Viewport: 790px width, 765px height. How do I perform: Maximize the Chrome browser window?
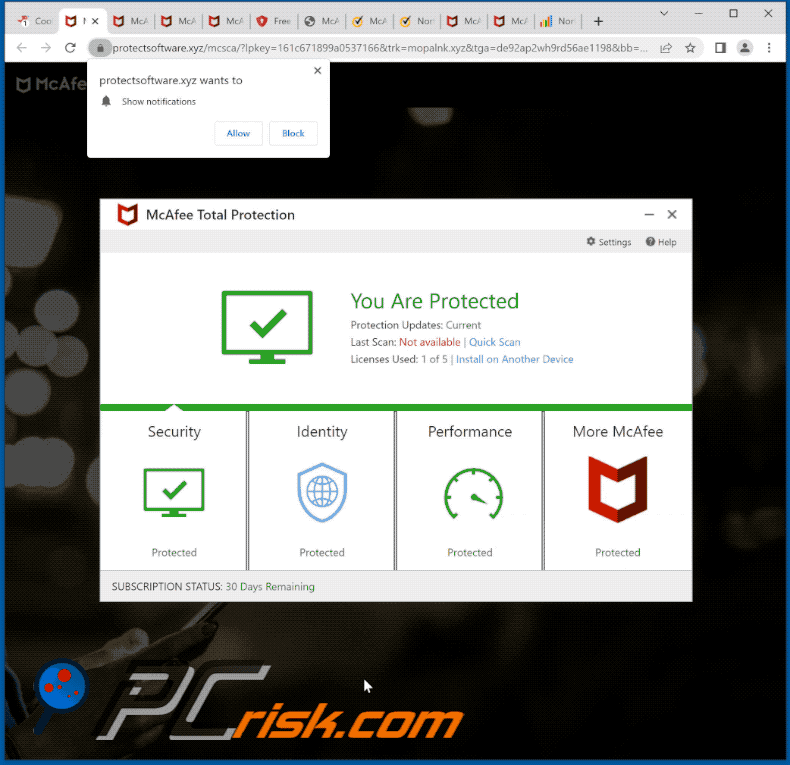click(734, 14)
